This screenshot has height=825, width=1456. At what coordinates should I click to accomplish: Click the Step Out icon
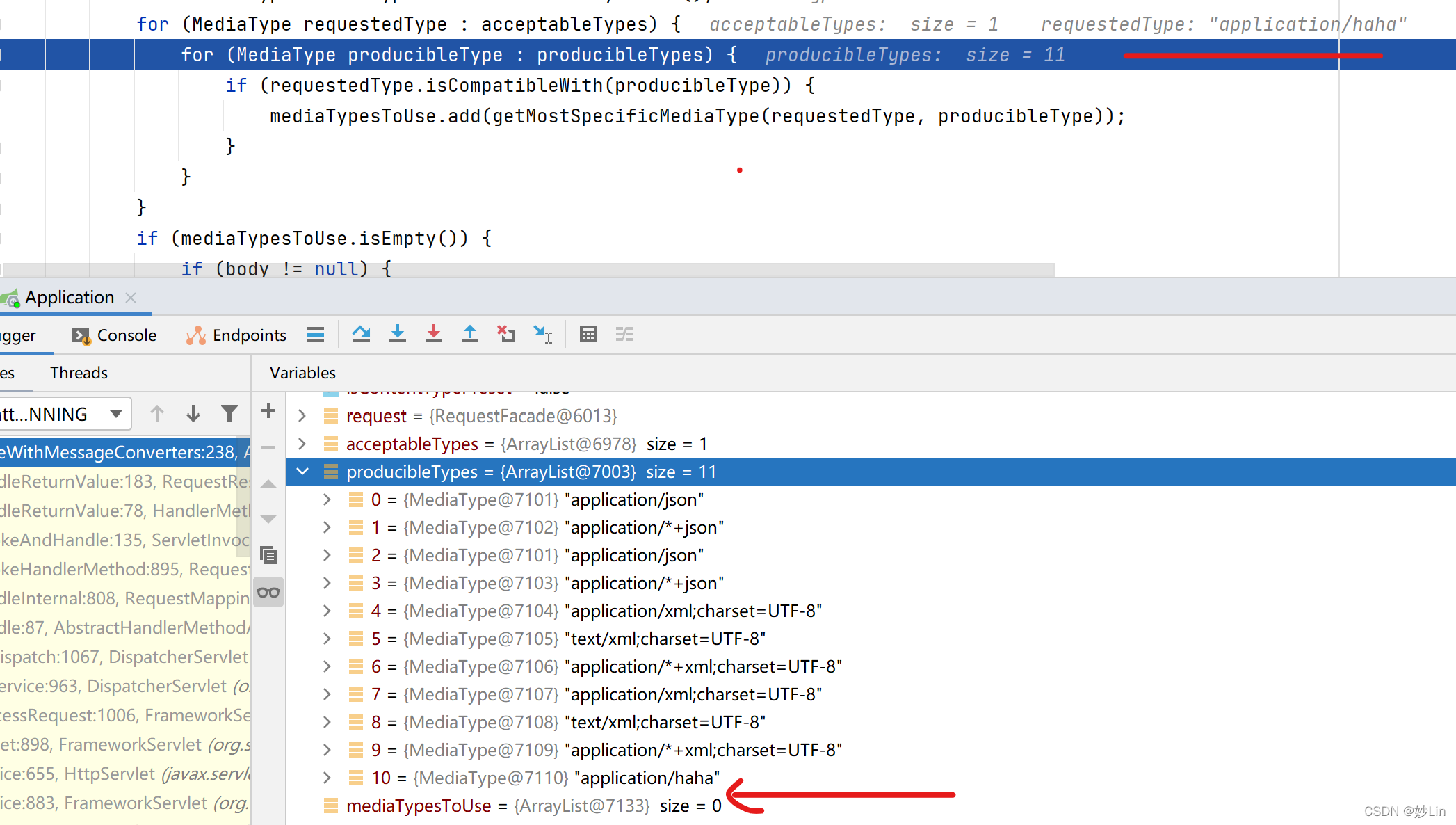click(x=470, y=335)
